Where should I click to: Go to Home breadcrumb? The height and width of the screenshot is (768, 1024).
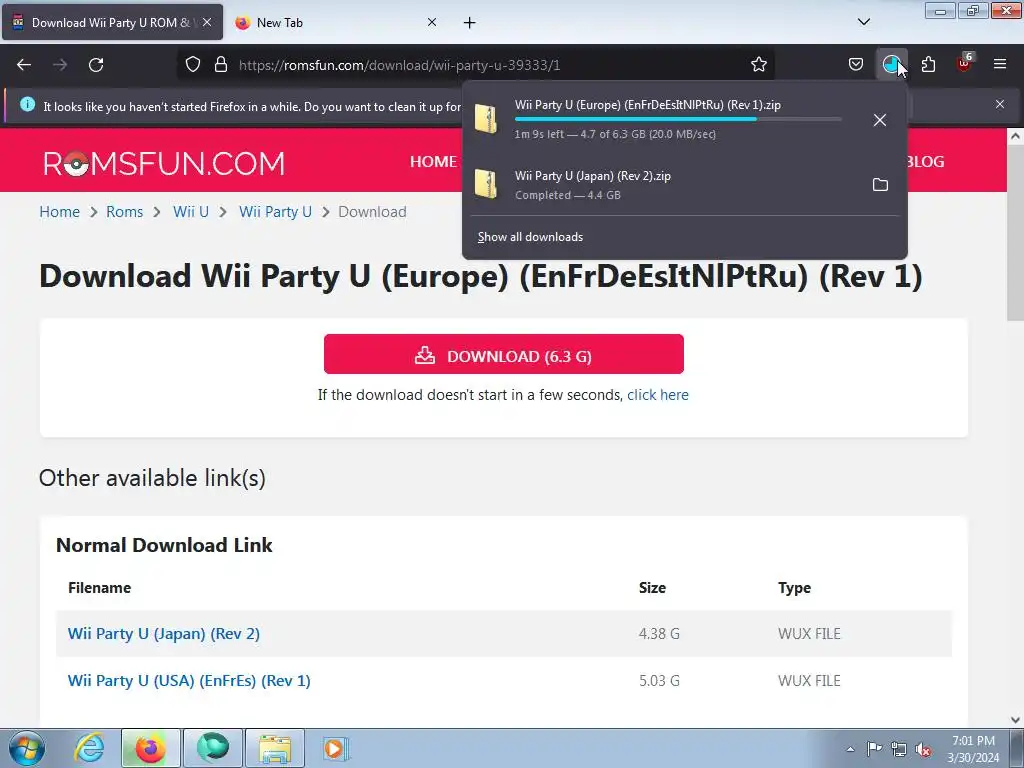point(59,212)
